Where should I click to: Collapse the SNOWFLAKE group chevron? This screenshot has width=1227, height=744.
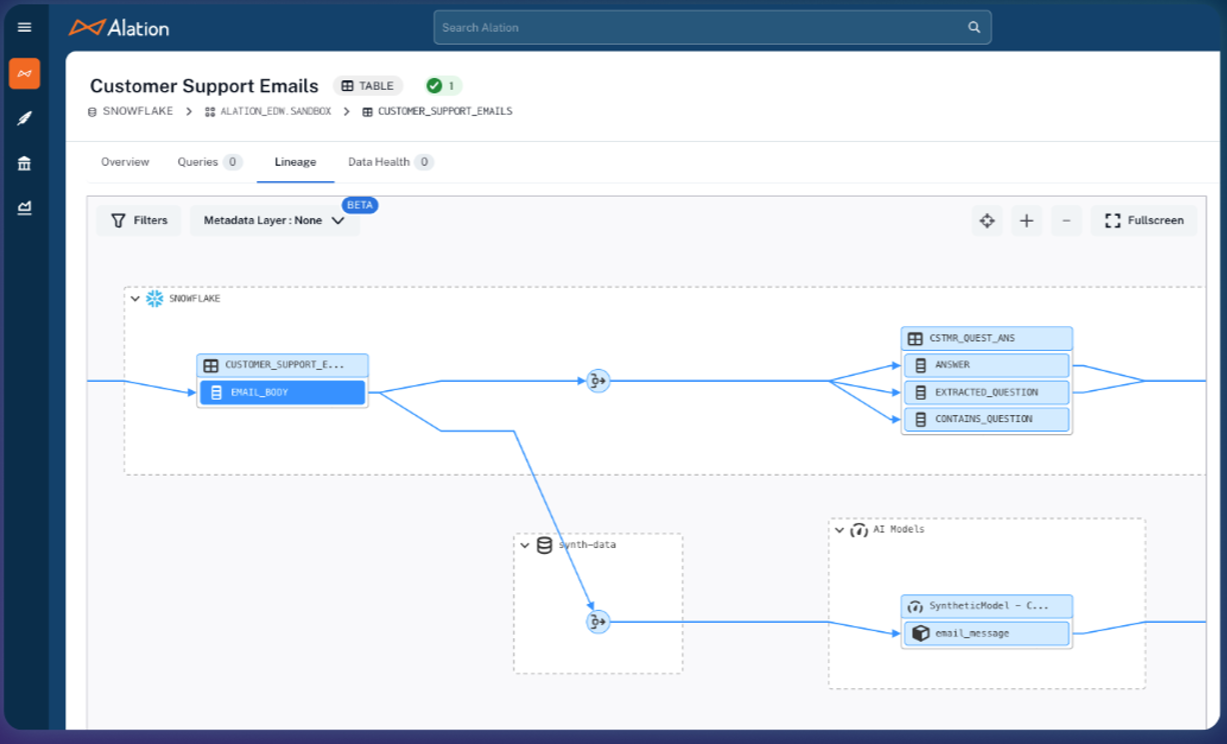point(136,298)
